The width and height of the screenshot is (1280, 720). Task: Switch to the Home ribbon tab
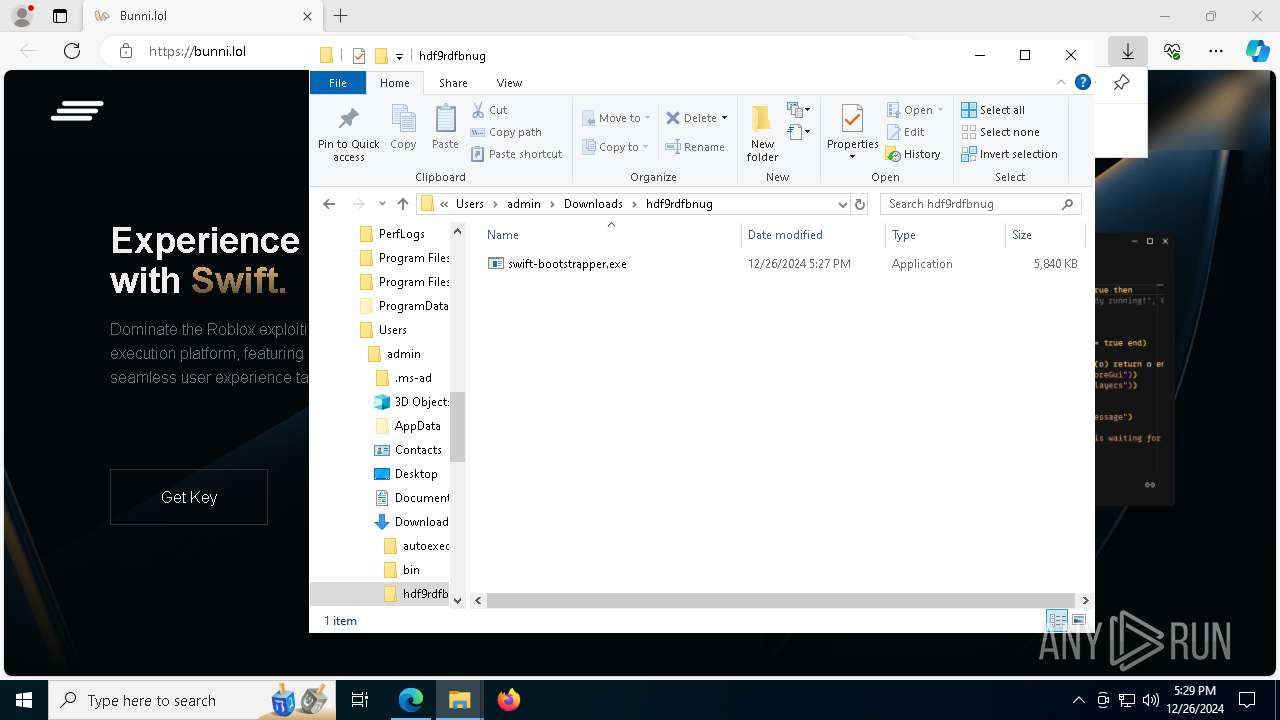coord(395,83)
